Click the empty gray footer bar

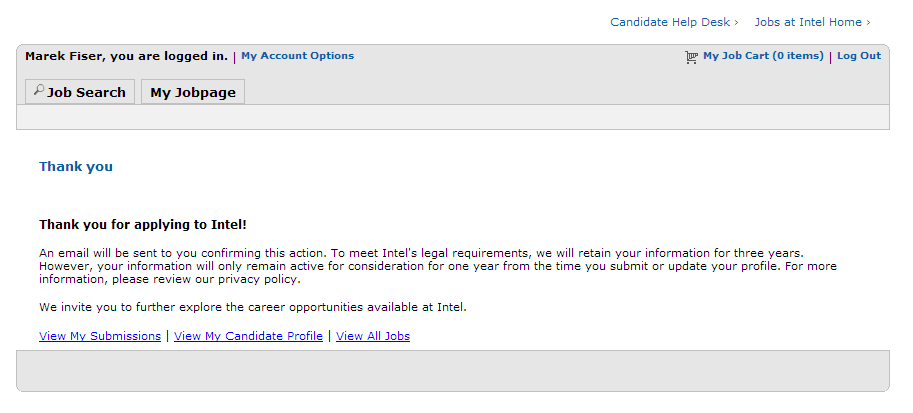pos(452,370)
